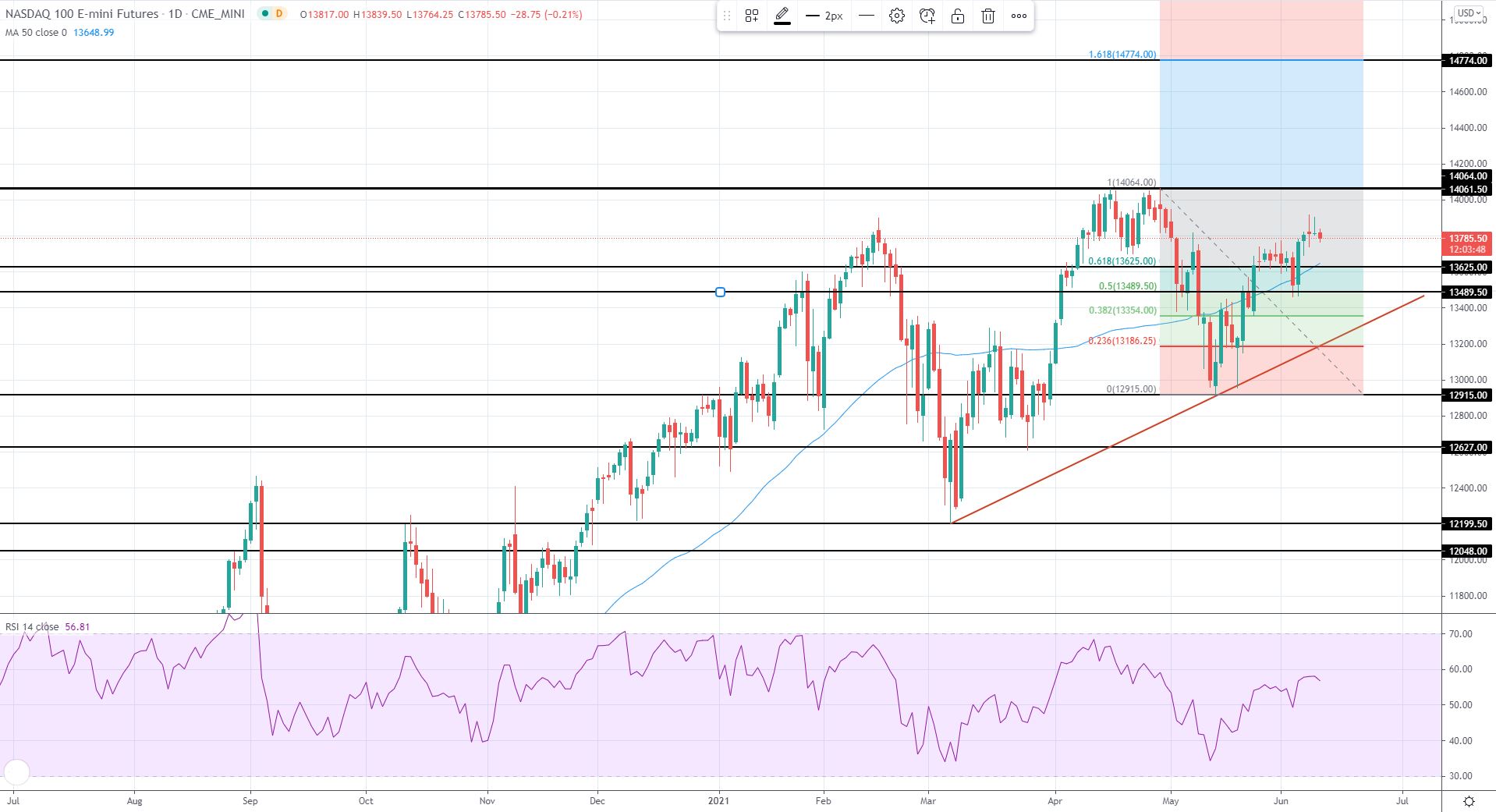Click the NASDAQ 100 E-mini Futures title
This screenshot has height=812, width=1496.
tap(82, 14)
